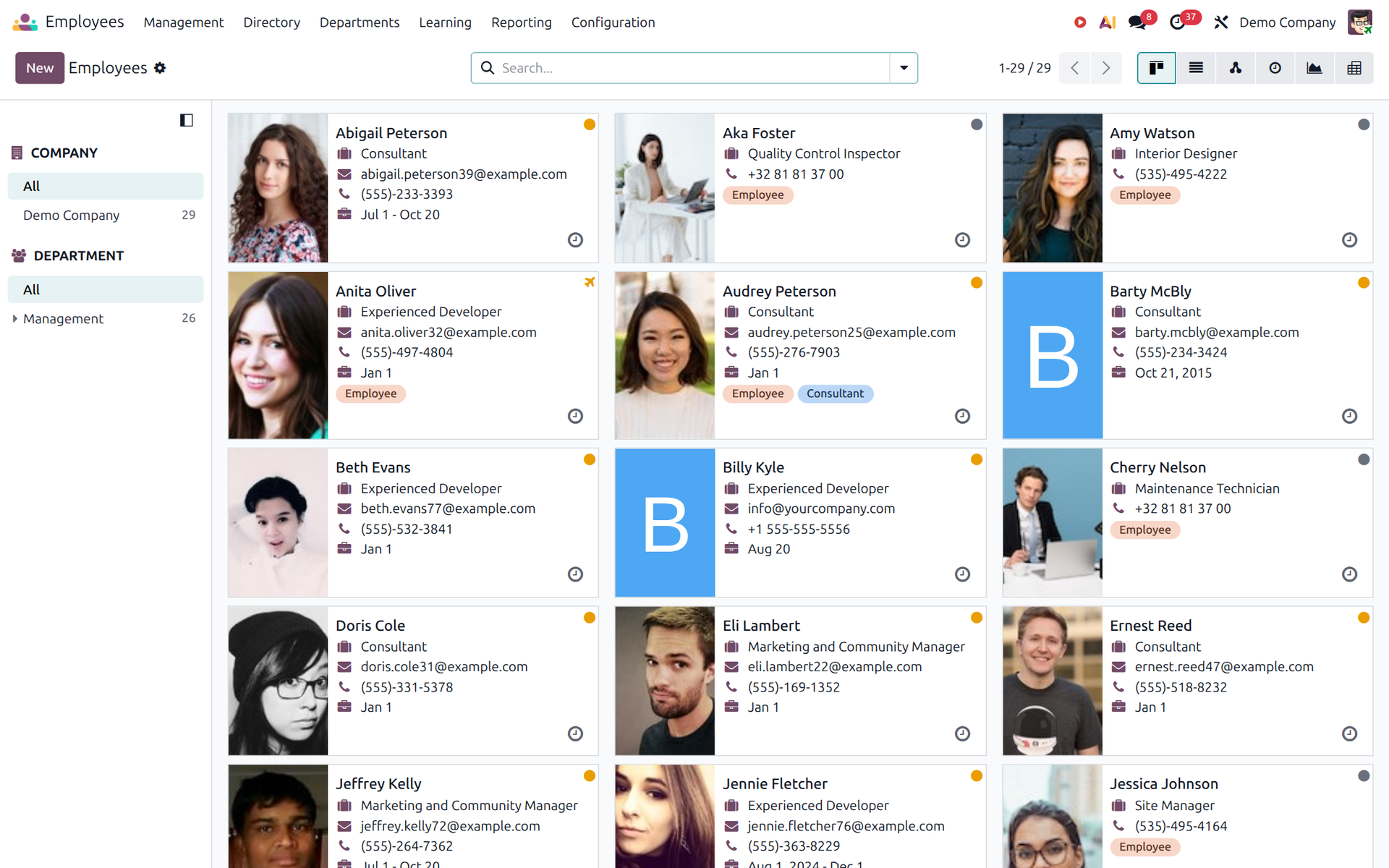
Task: Switch to Activity view
Action: 1275,68
